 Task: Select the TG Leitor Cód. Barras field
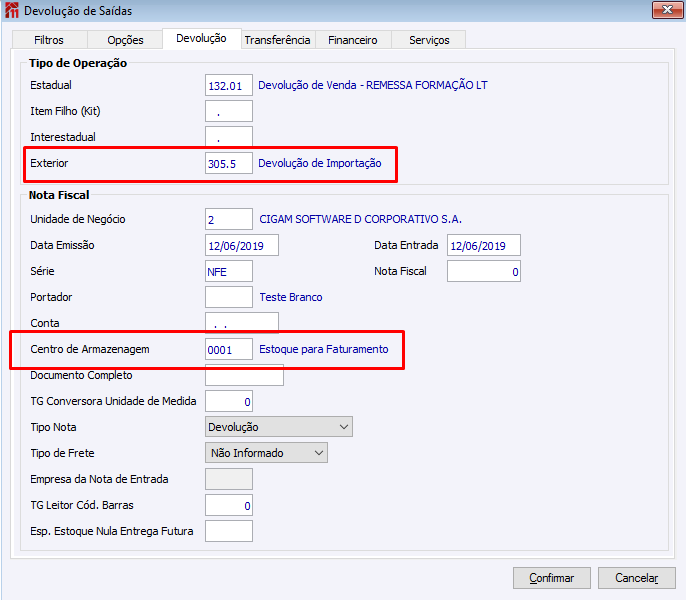[229, 505]
